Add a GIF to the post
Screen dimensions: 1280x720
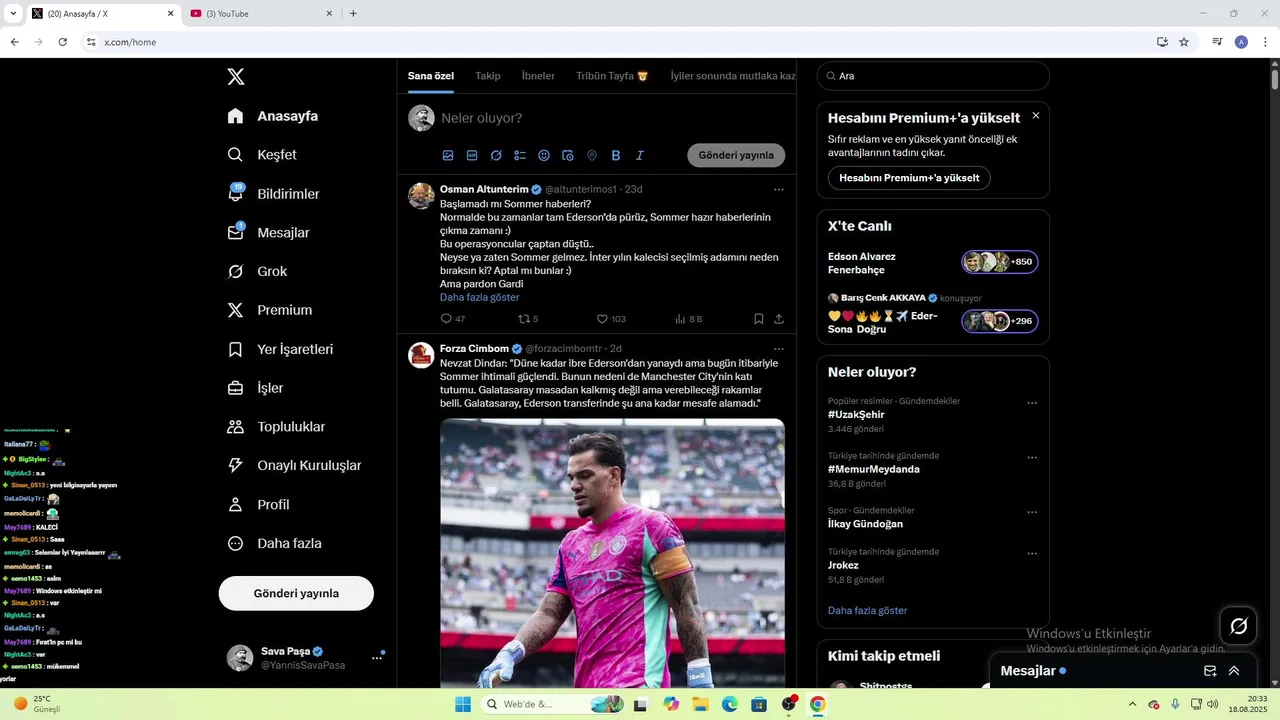click(472, 156)
